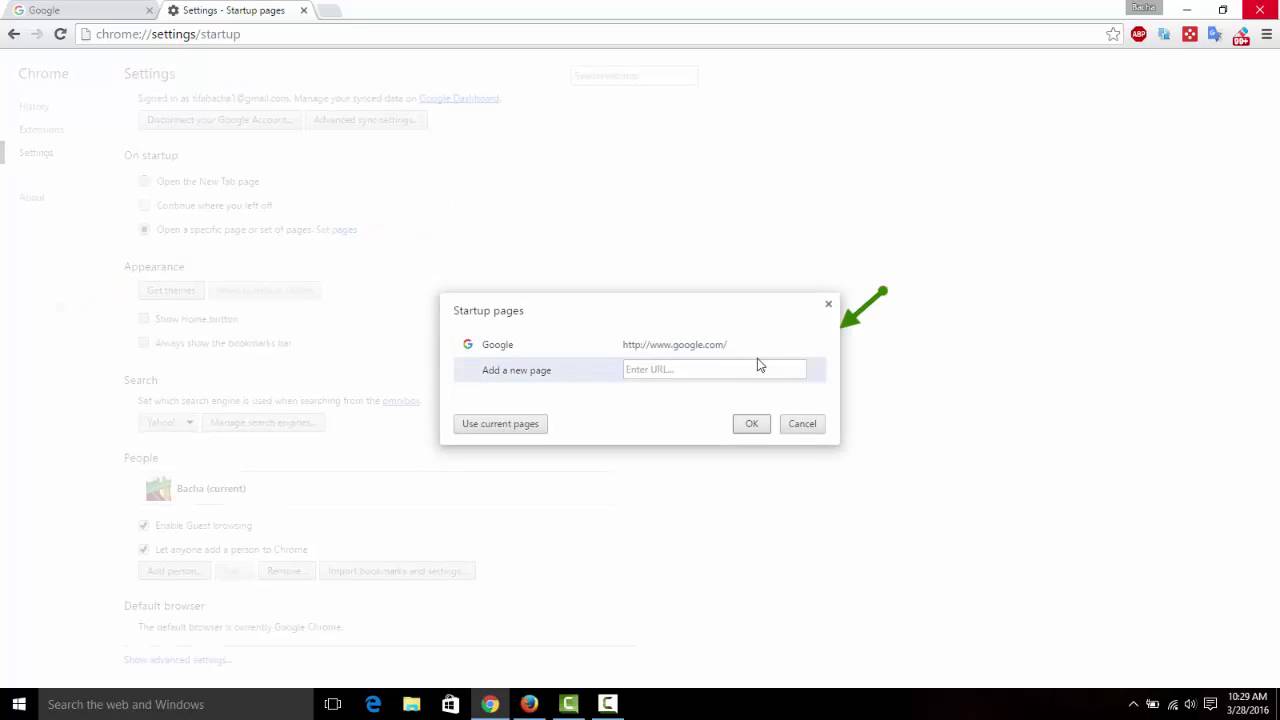
Task: Confirm the dialog with OK
Action: 751,424
